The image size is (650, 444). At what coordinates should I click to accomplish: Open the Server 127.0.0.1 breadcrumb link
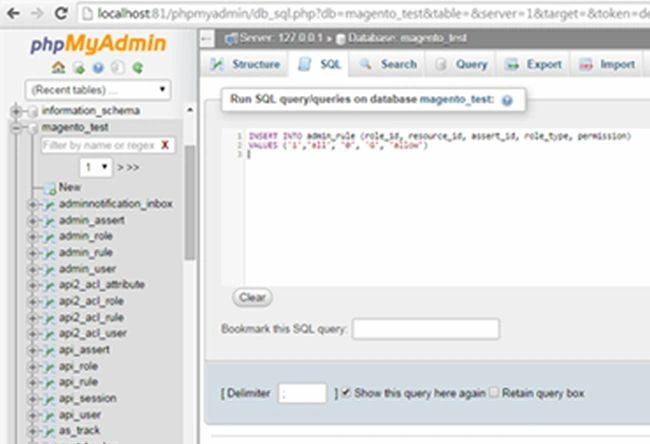pyautogui.click(x=280, y=38)
